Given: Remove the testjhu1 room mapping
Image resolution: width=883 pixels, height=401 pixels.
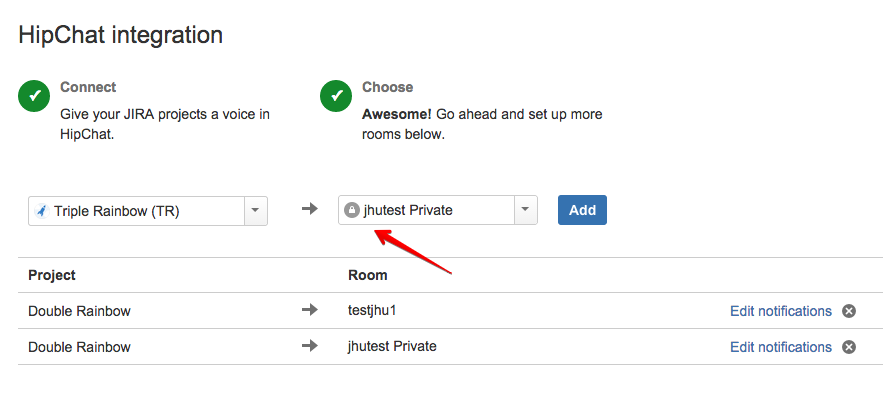Looking at the screenshot, I should tap(849, 311).
